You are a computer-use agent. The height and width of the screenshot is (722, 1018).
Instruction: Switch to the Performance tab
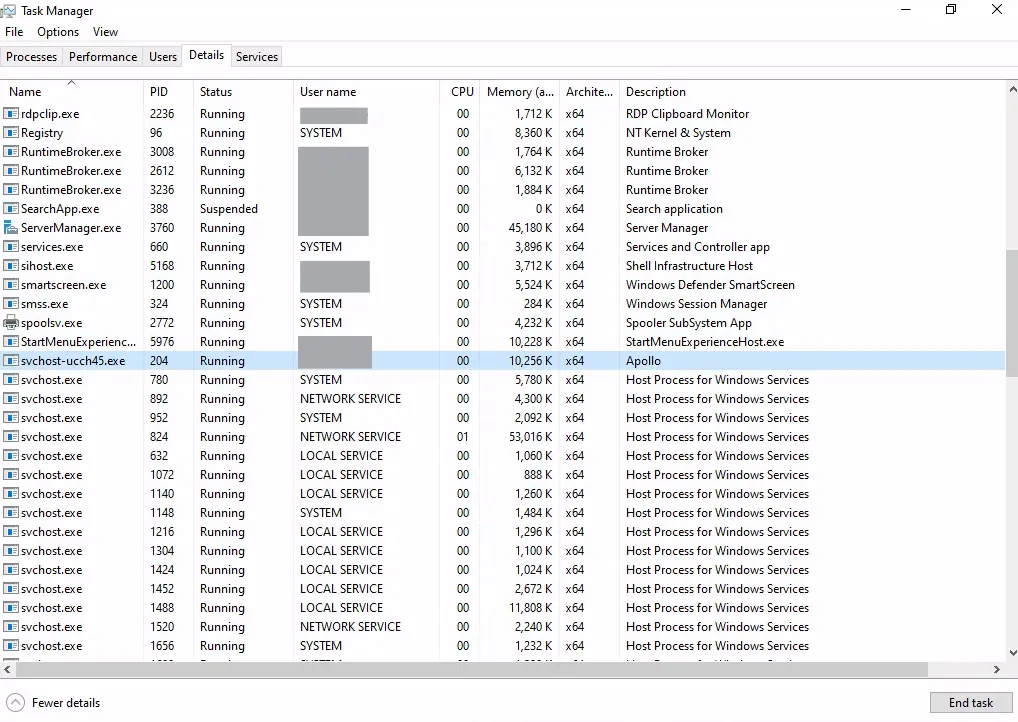pyautogui.click(x=102, y=56)
